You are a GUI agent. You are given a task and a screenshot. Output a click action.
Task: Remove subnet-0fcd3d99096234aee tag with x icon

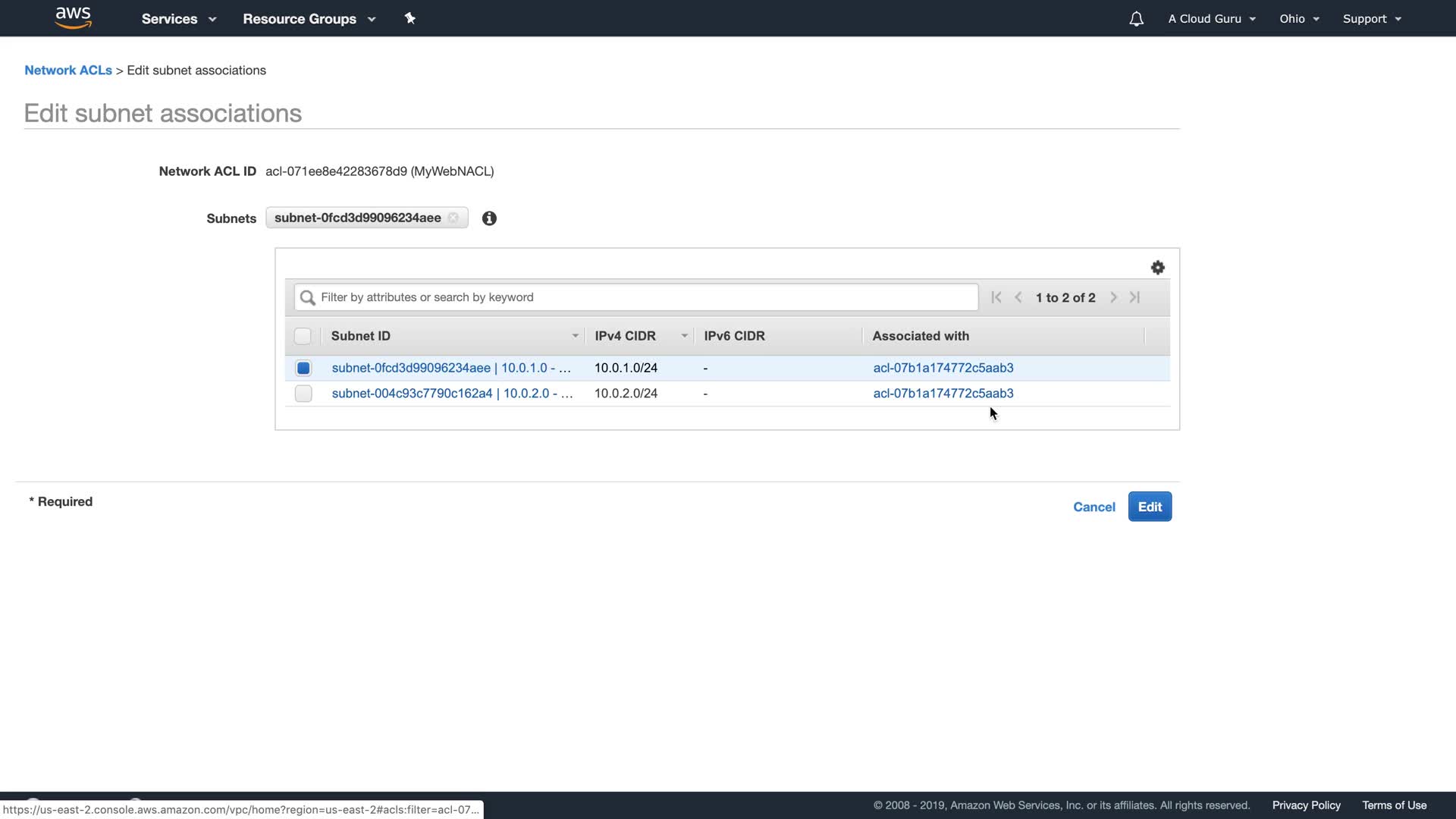453,218
